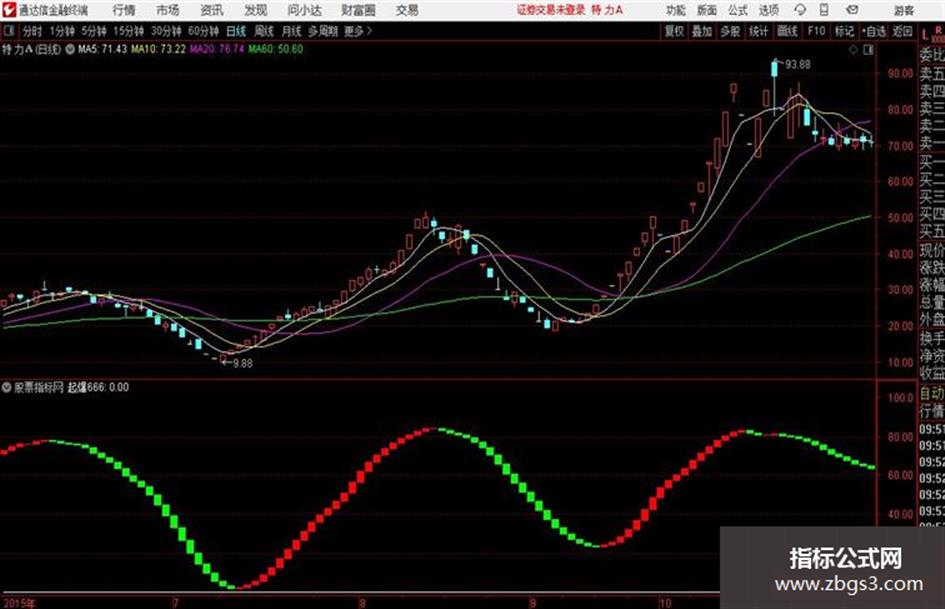Switch to 分时 intraday view

pyautogui.click(x=32, y=31)
